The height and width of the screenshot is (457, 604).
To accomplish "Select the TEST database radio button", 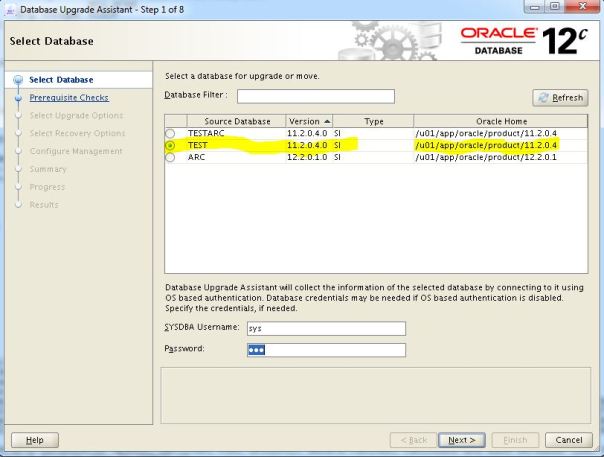I will click(x=170, y=145).
